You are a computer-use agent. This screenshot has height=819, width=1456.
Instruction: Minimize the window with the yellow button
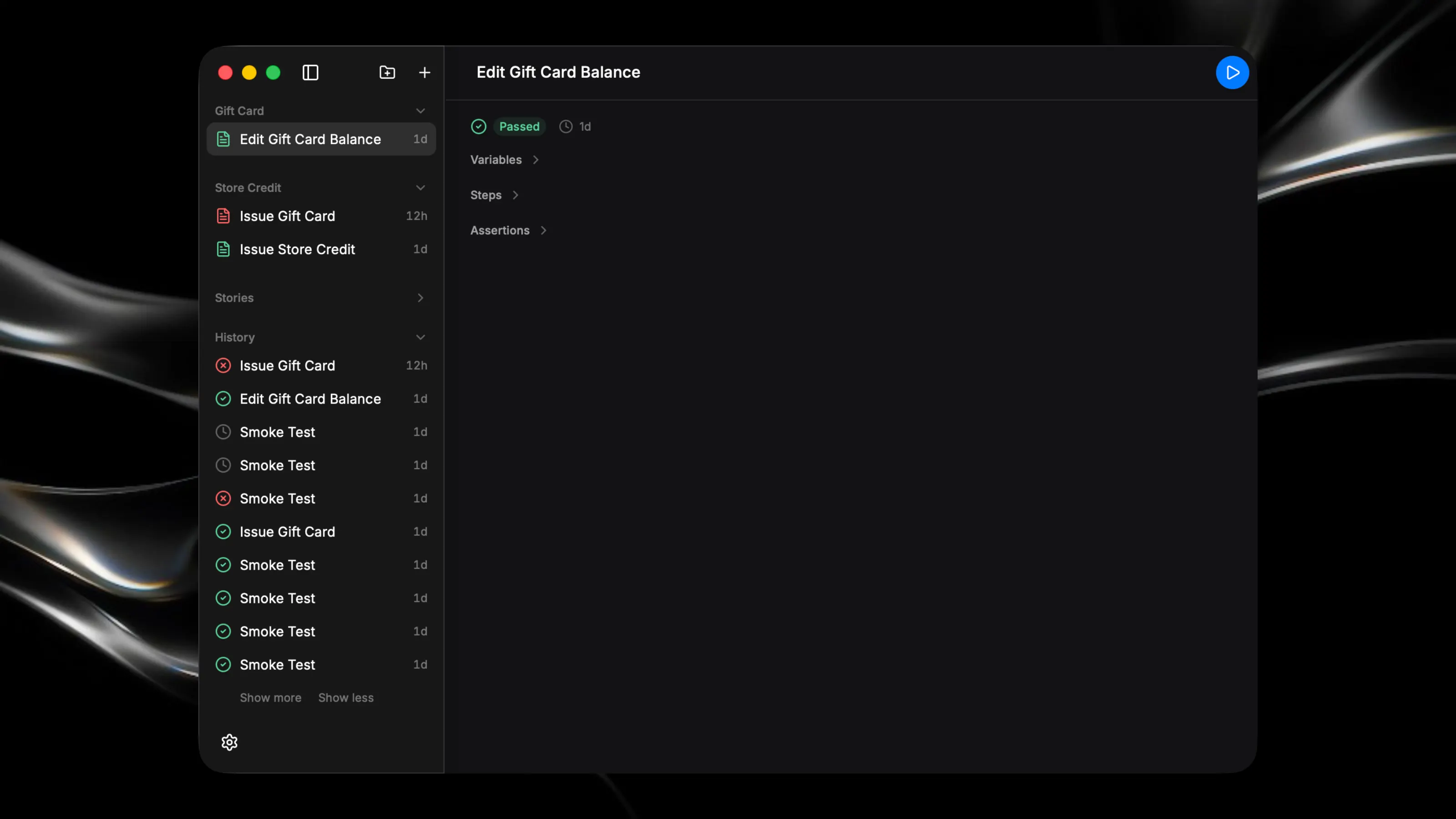click(x=249, y=72)
